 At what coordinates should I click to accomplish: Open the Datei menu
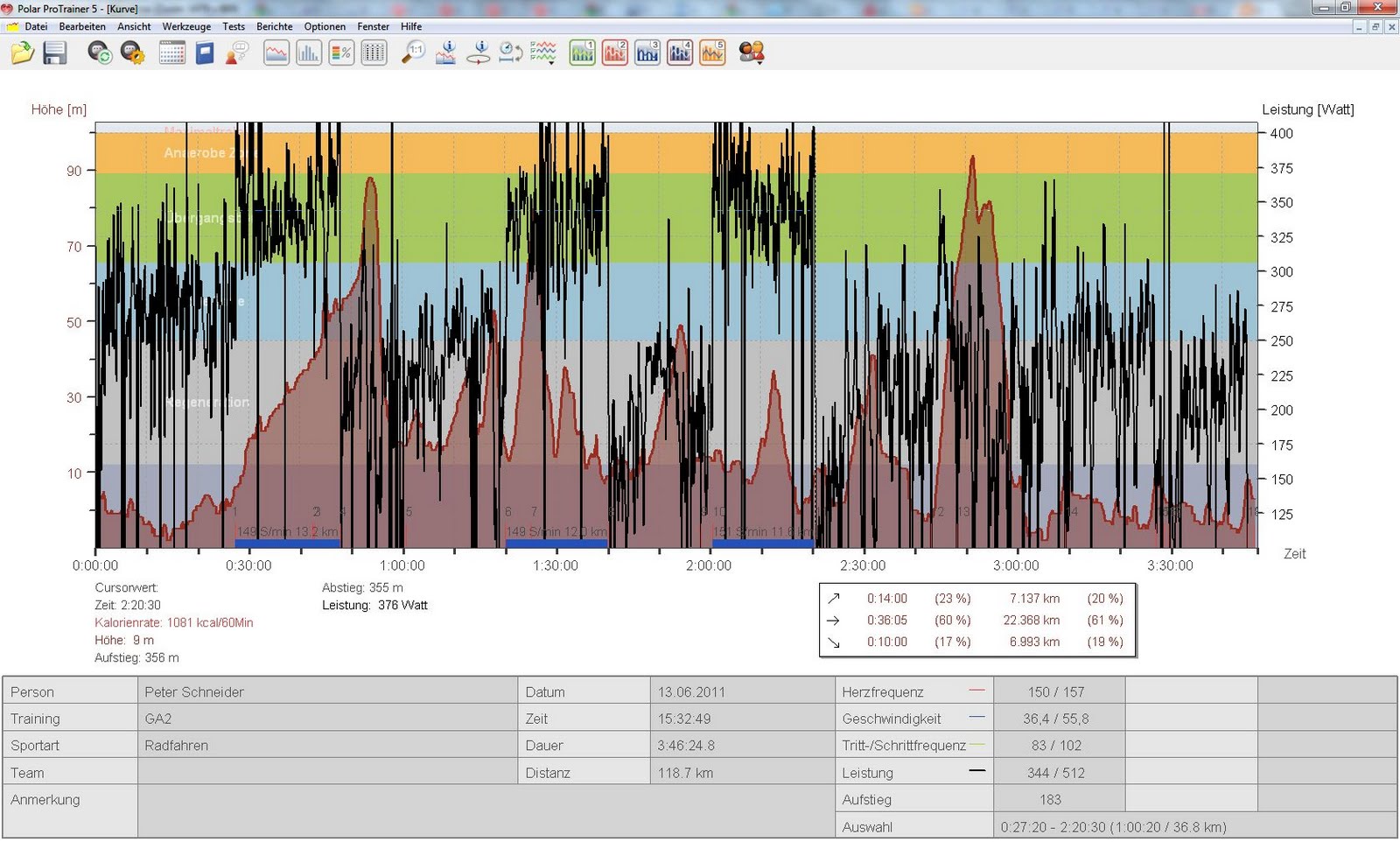pos(36,27)
